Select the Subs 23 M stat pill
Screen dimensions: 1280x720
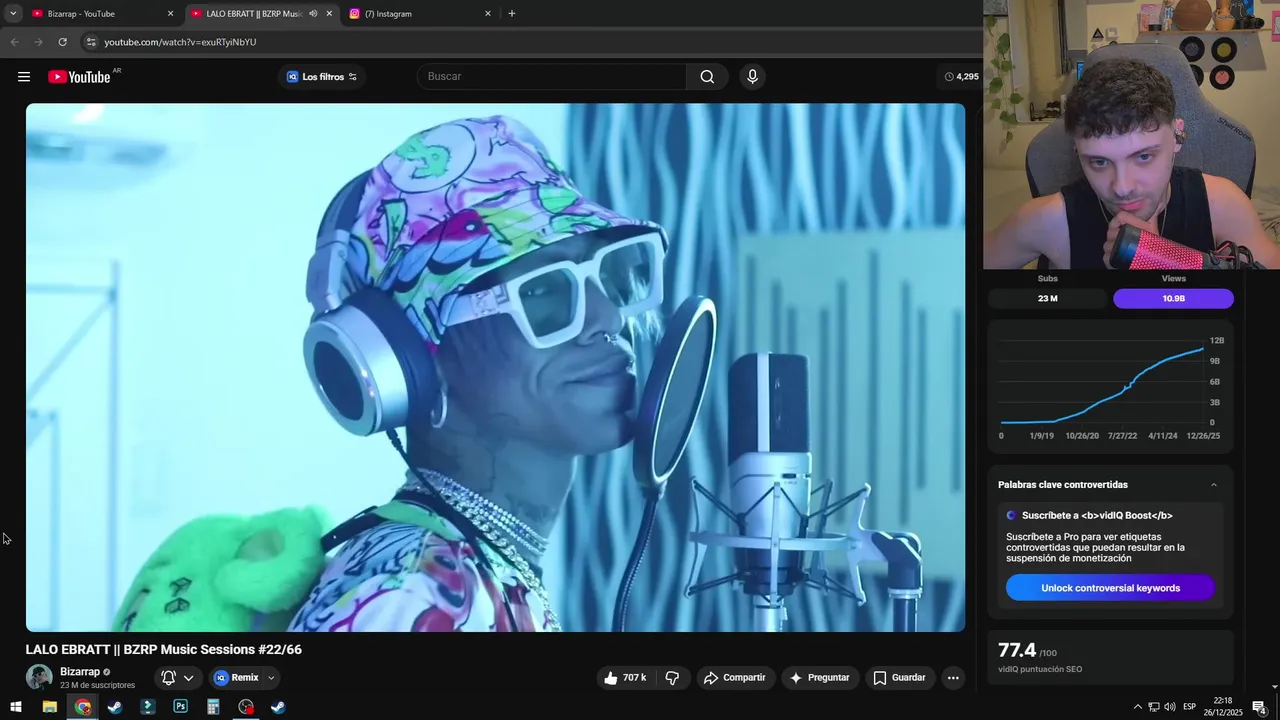coord(1047,298)
